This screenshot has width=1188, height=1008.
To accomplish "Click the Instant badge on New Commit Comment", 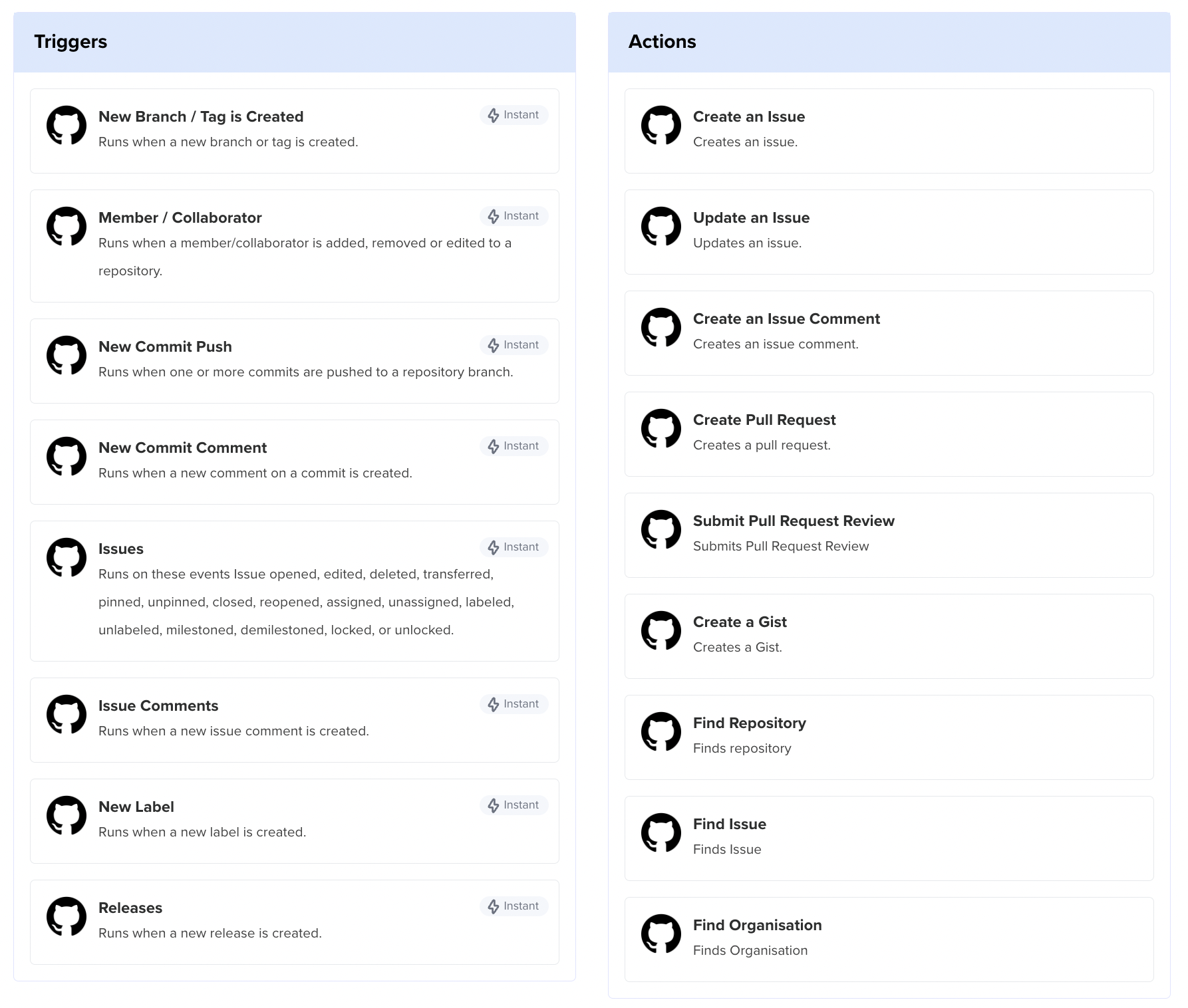I will pyautogui.click(x=514, y=445).
